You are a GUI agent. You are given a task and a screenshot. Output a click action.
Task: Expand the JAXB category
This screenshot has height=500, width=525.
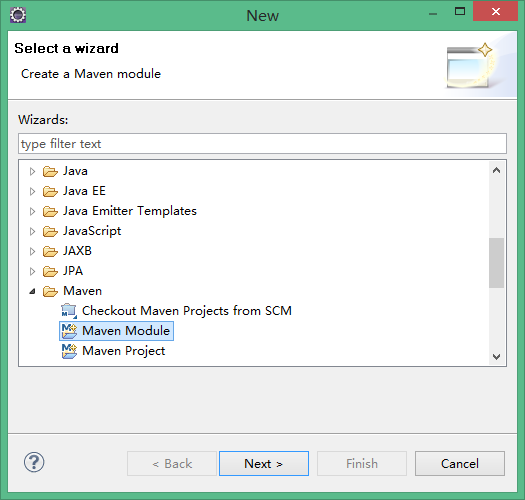(32, 252)
